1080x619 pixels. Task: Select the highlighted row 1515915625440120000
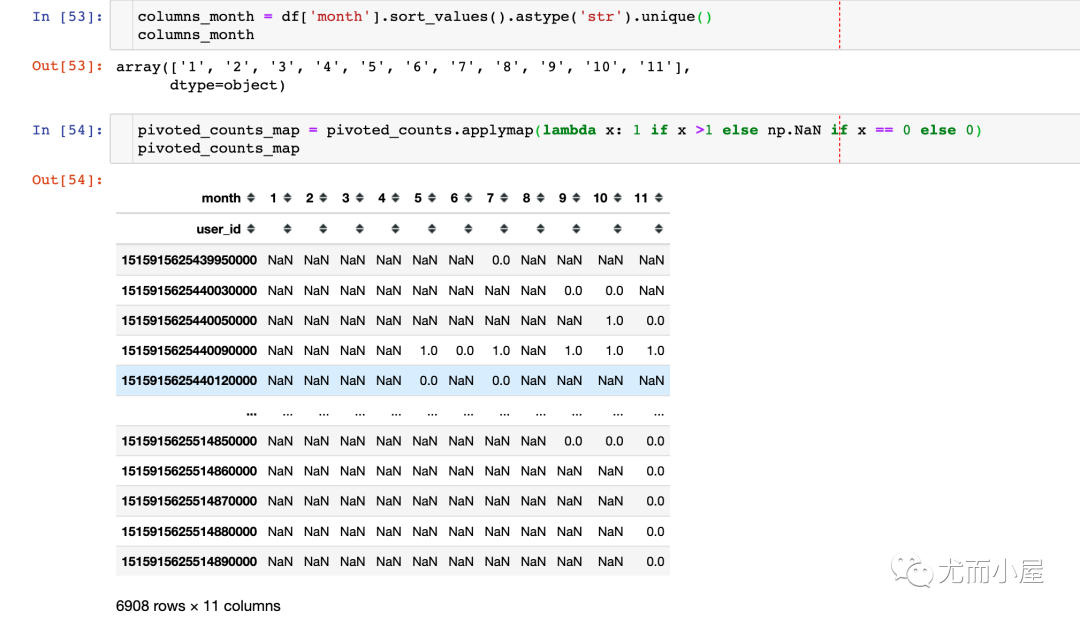pyautogui.click(x=189, y=381)
